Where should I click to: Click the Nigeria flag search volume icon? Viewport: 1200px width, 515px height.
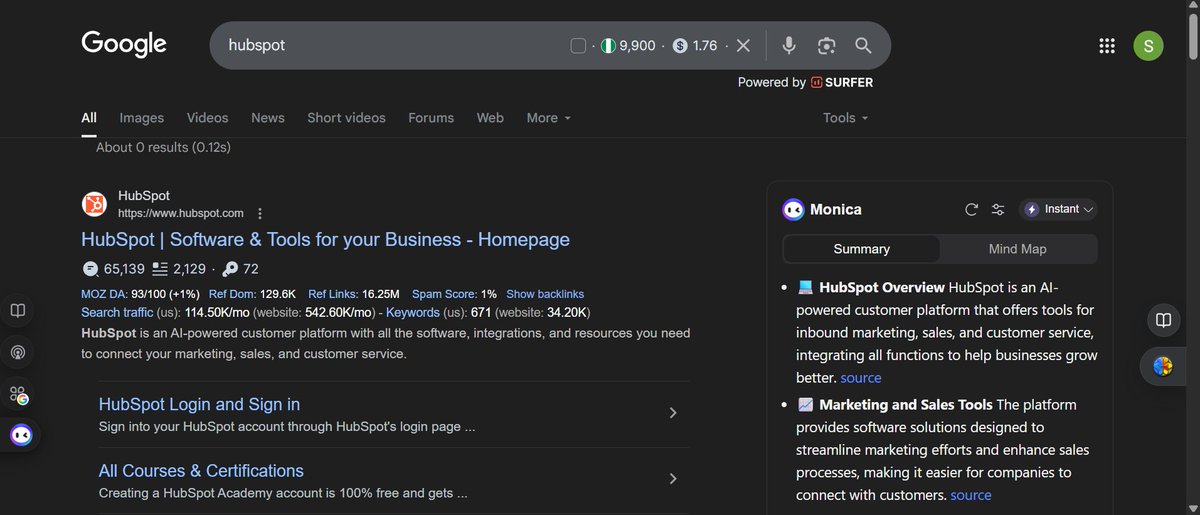pos(607,45)
